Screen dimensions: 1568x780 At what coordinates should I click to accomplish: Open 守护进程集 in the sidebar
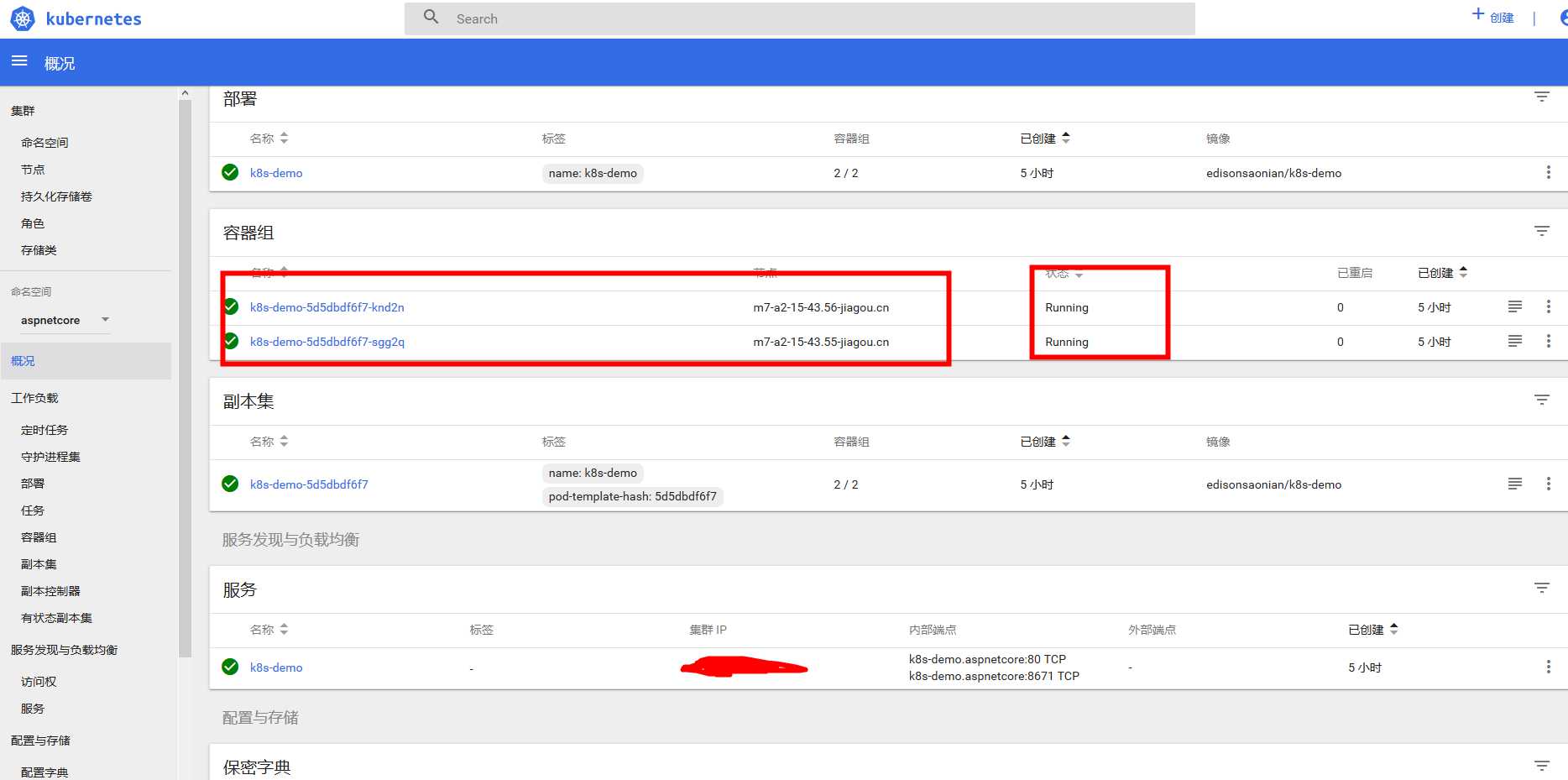tap(50, 457)
